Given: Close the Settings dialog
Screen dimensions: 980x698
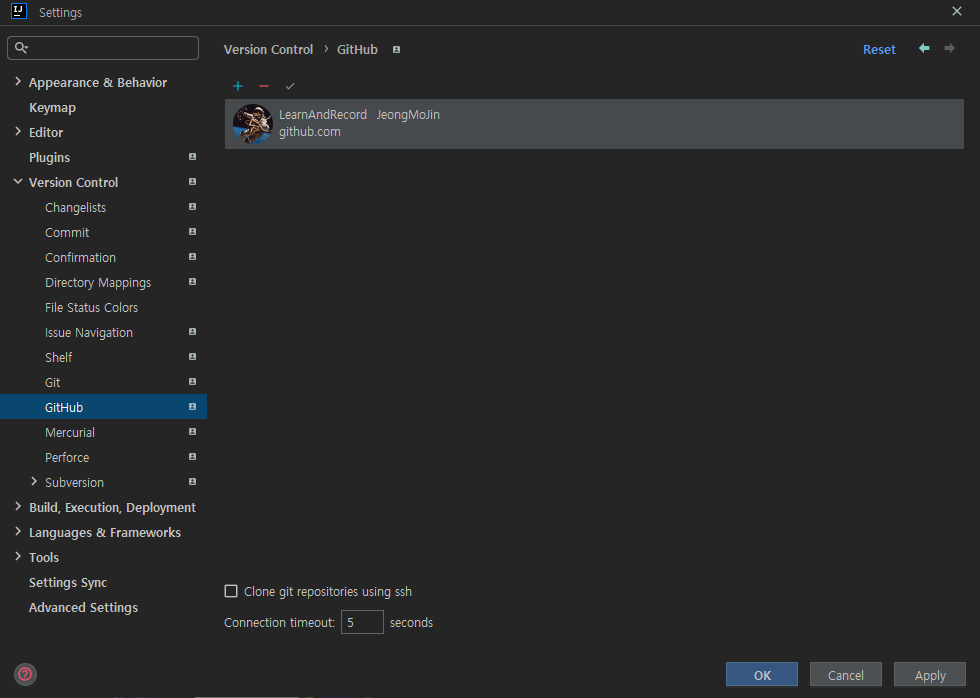Looking at the screenshot, I should pos(956,11).
